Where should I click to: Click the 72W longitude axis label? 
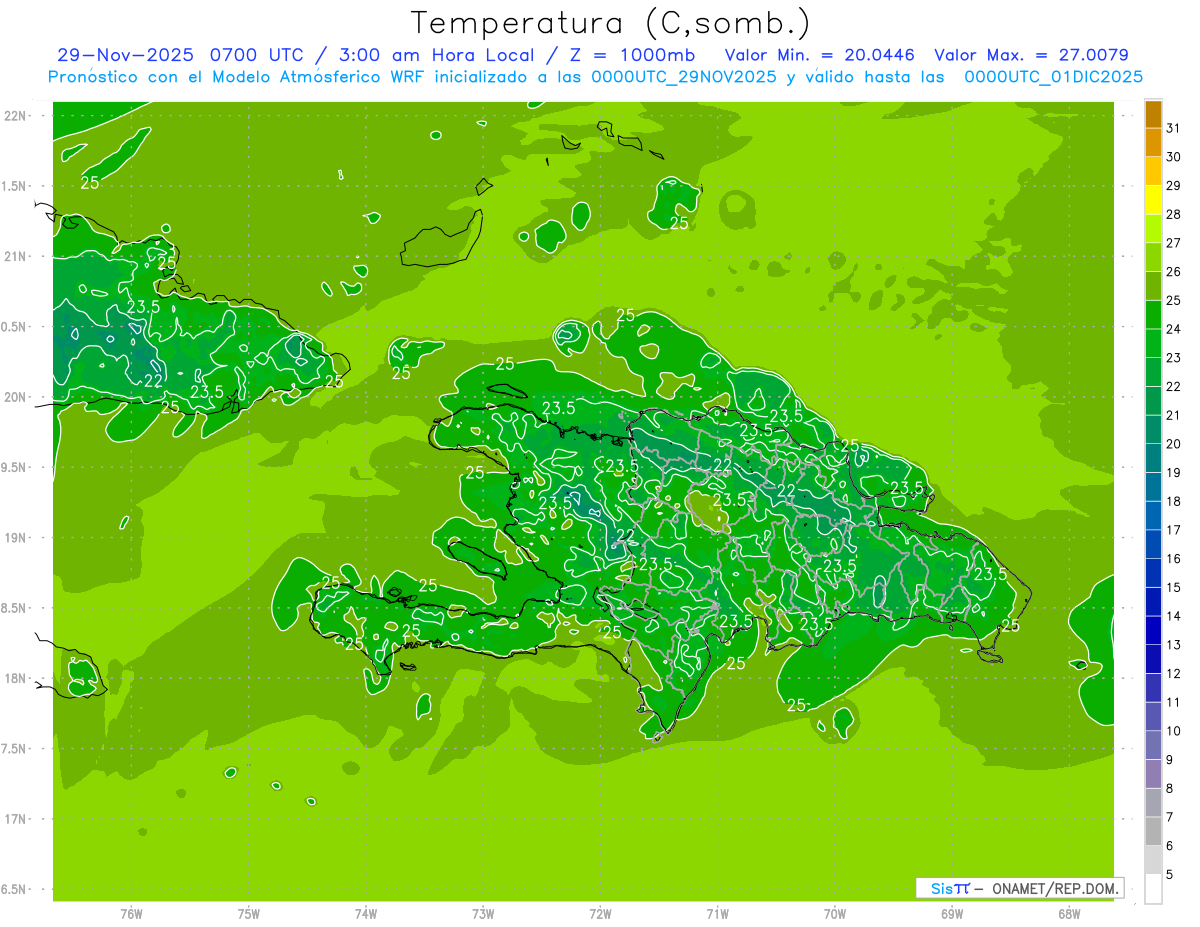(600, 913)
